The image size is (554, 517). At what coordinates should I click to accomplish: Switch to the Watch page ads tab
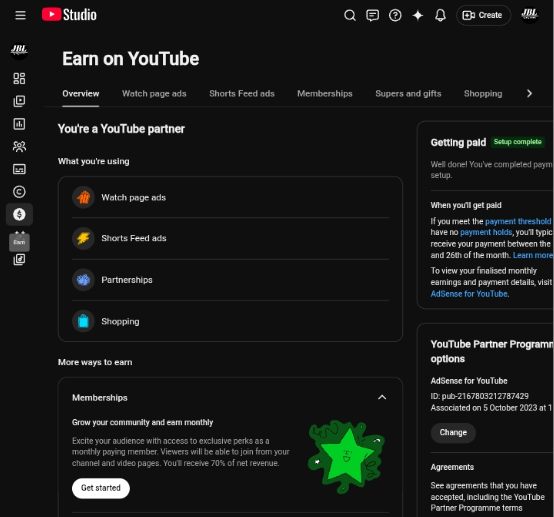pos(154,94)
